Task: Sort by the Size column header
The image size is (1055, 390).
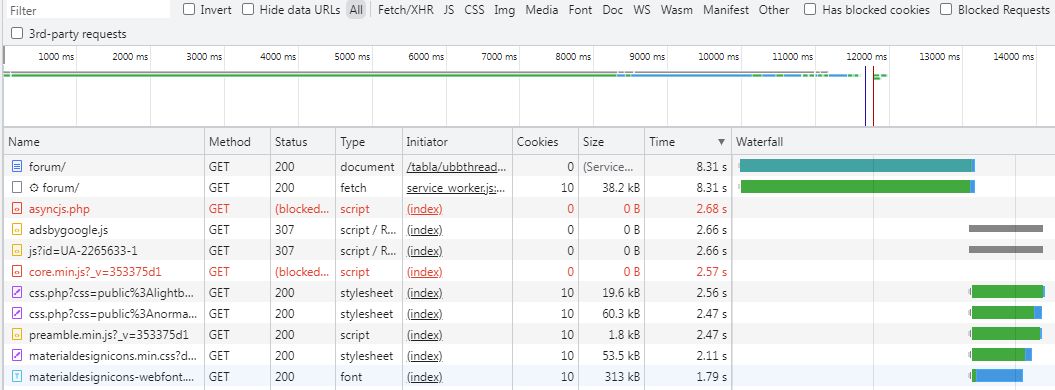Action: pyautogui.click(x=612, y=142)
